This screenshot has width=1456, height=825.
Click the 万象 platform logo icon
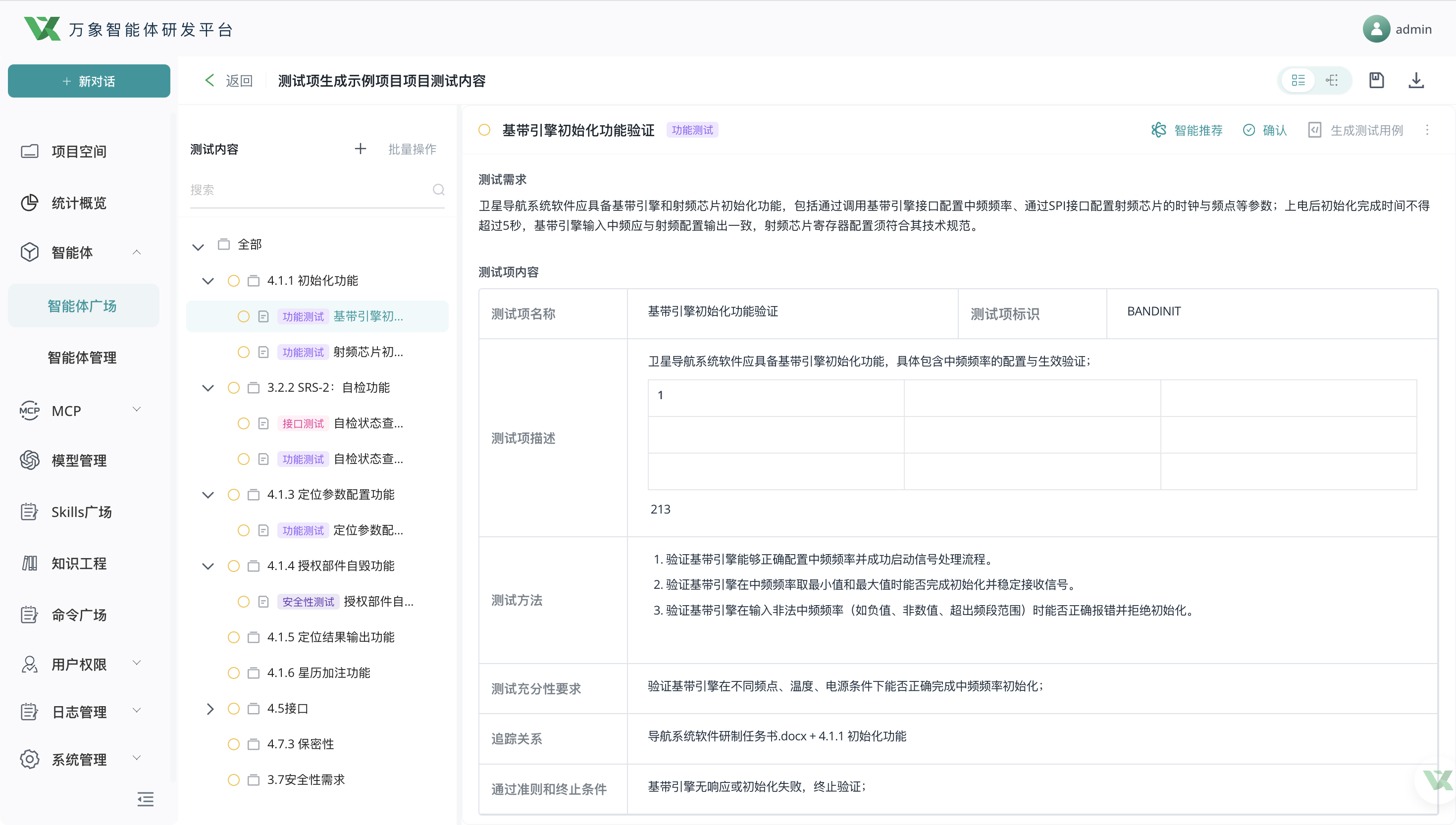pos(42,29)
